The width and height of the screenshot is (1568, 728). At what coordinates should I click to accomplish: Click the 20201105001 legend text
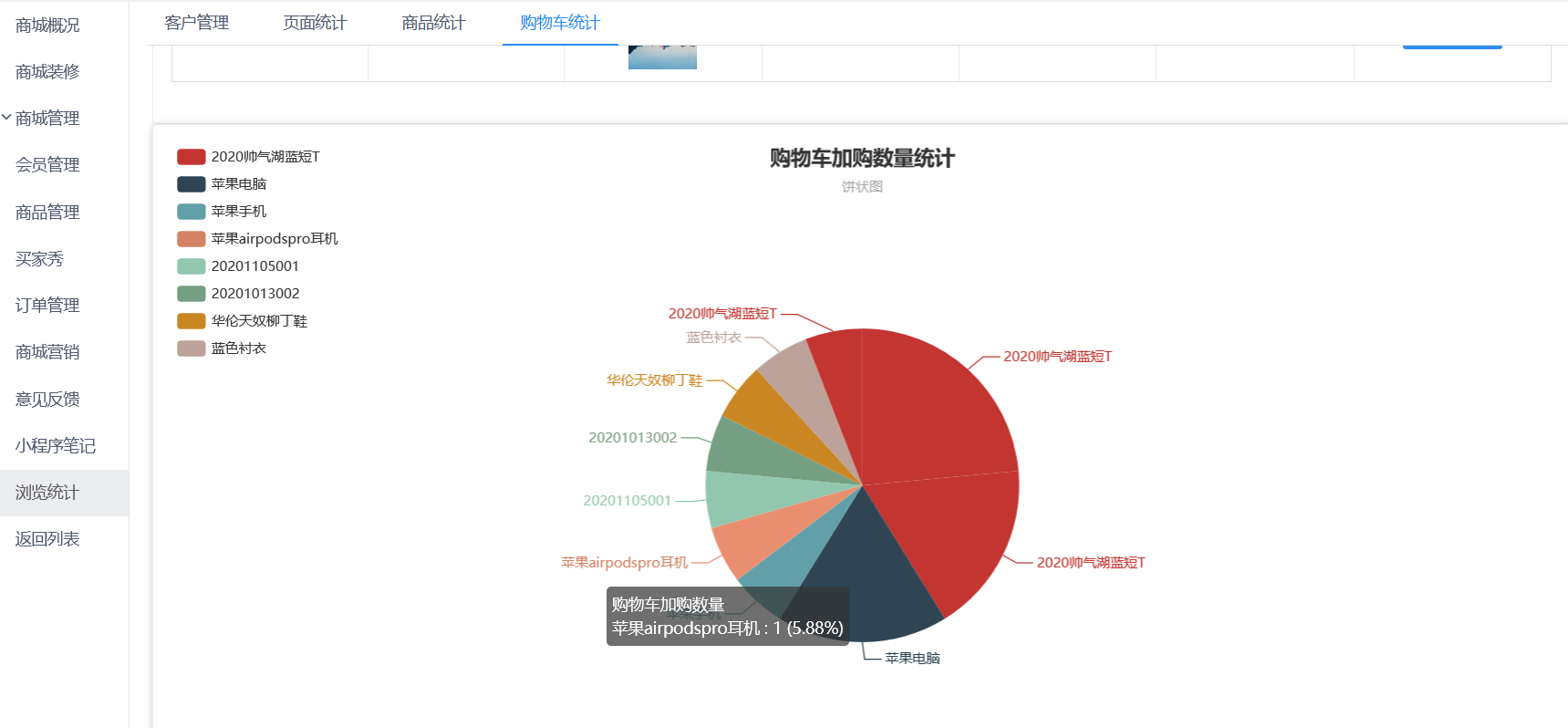(255, 266)
